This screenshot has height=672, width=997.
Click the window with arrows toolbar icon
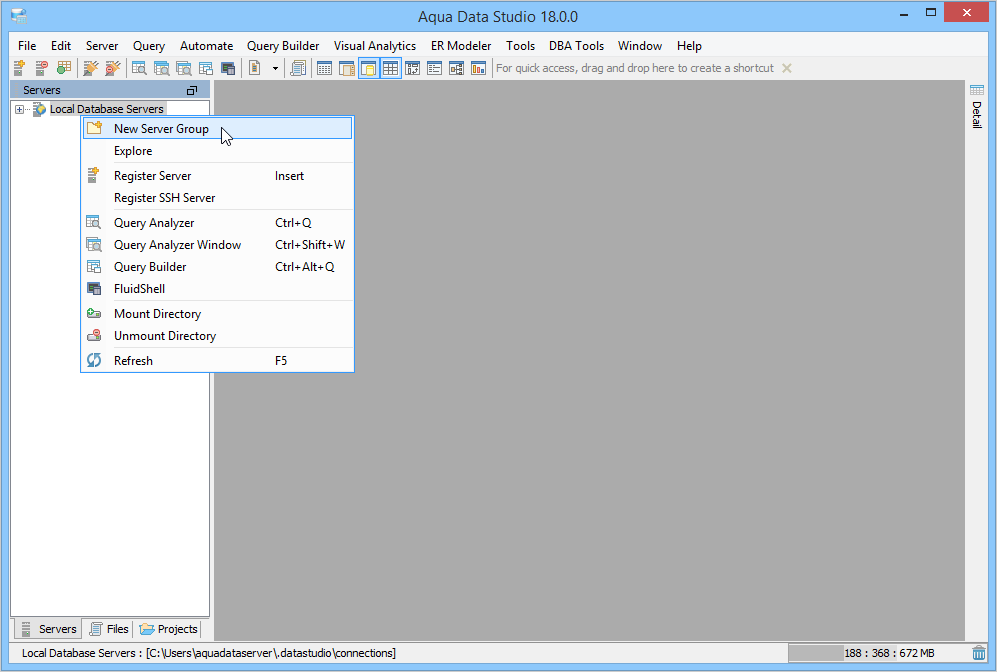coord(413,68)
